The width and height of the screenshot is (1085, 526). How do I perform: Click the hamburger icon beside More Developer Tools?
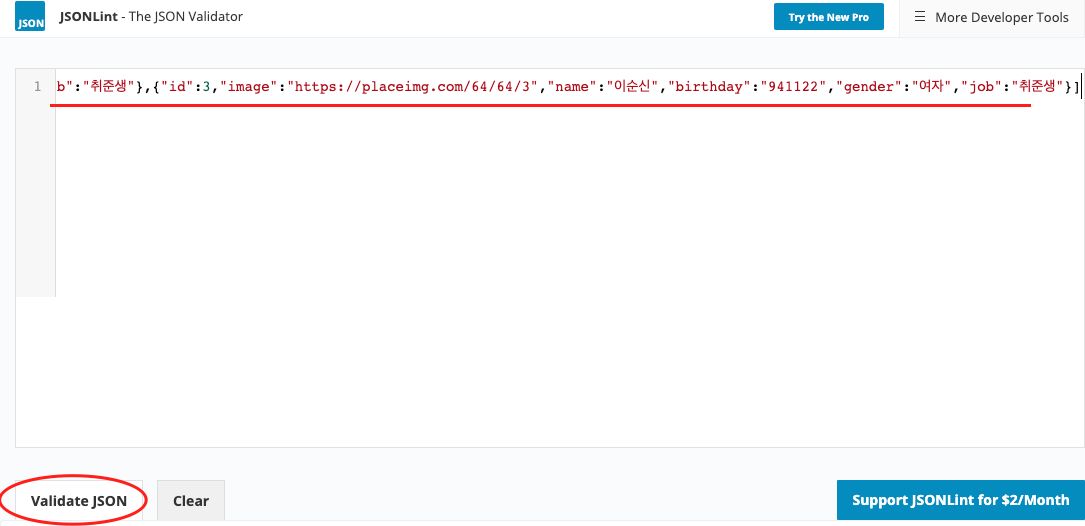click(920, 17)
